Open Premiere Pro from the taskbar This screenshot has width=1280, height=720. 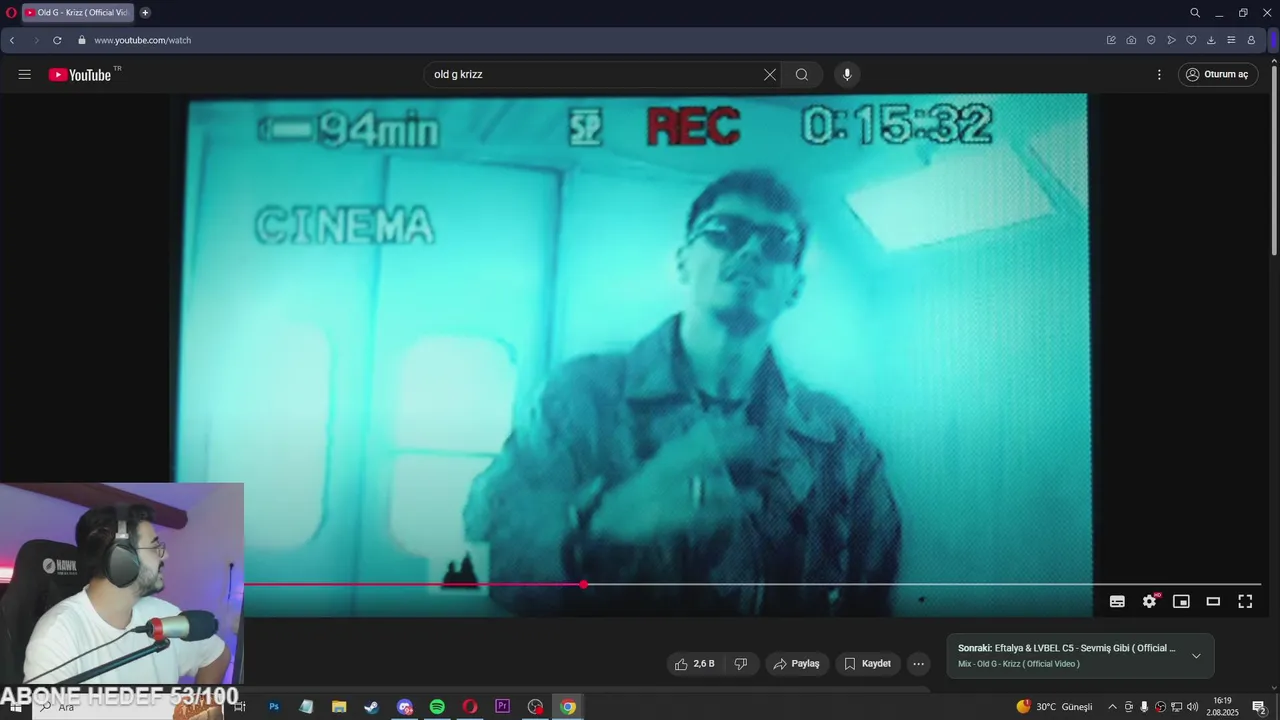(x=502, y=707)
